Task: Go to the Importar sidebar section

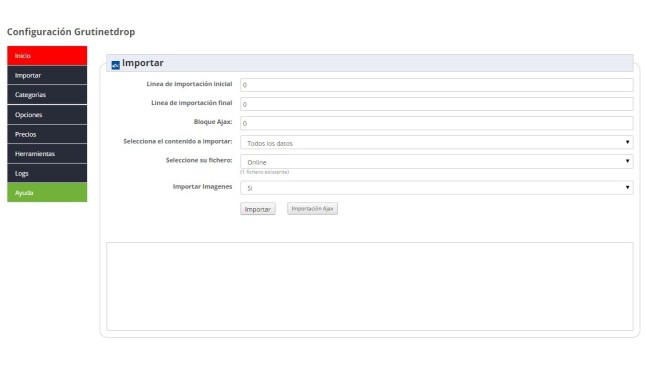Action: [47, 75]
